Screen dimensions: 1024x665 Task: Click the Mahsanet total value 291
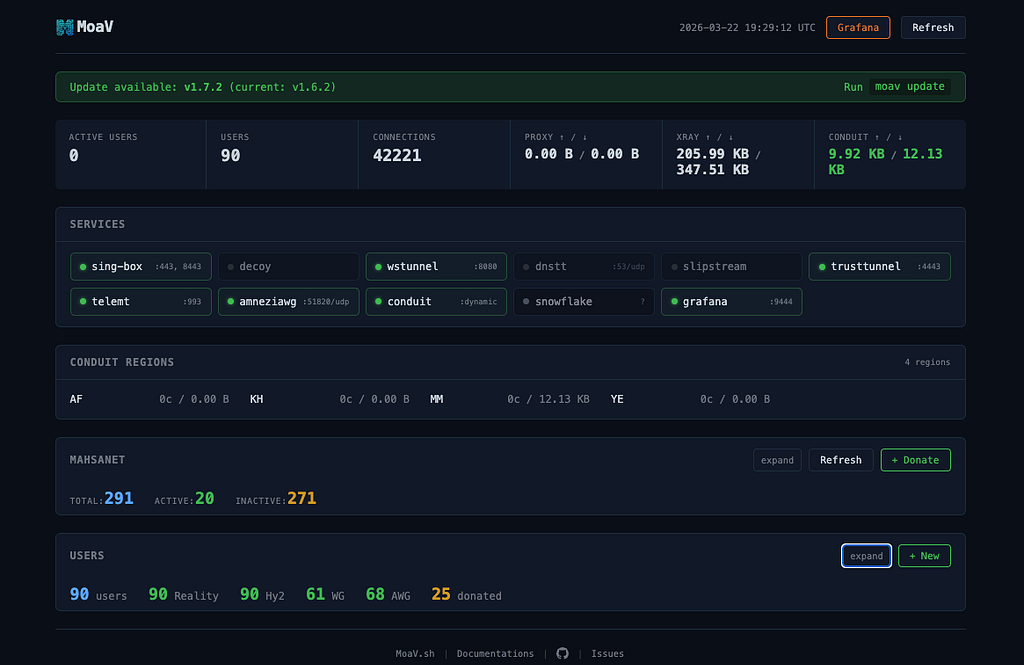pyautogui.click(x=119, y=498)
